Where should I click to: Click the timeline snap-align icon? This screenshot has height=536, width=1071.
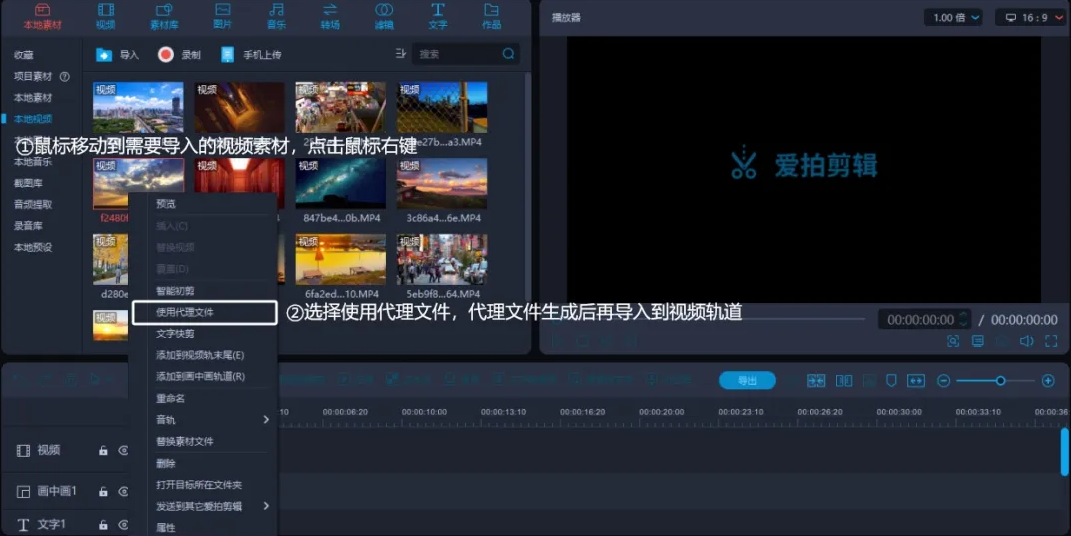pyautogui.click(x=816, y=380)
